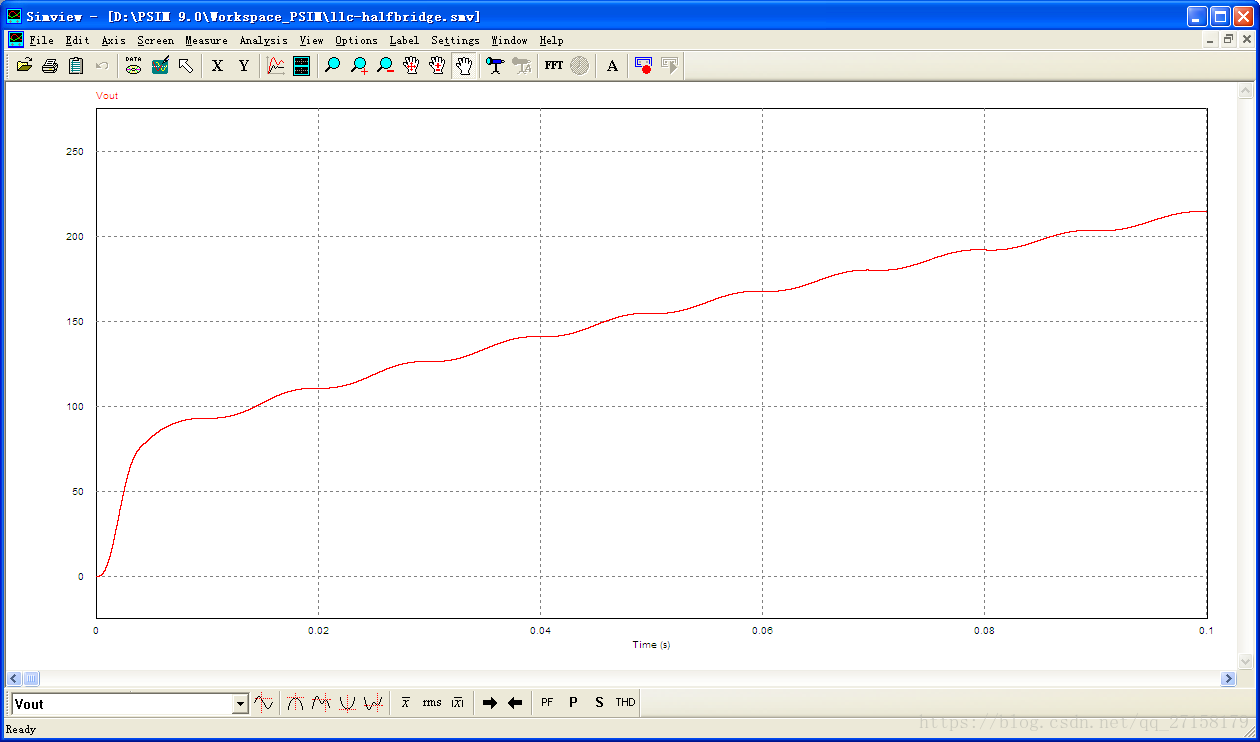Open the Screen menu
The width and height of the screenshot is (1260, 742).
pyautogui.click(x=155, y=41)
